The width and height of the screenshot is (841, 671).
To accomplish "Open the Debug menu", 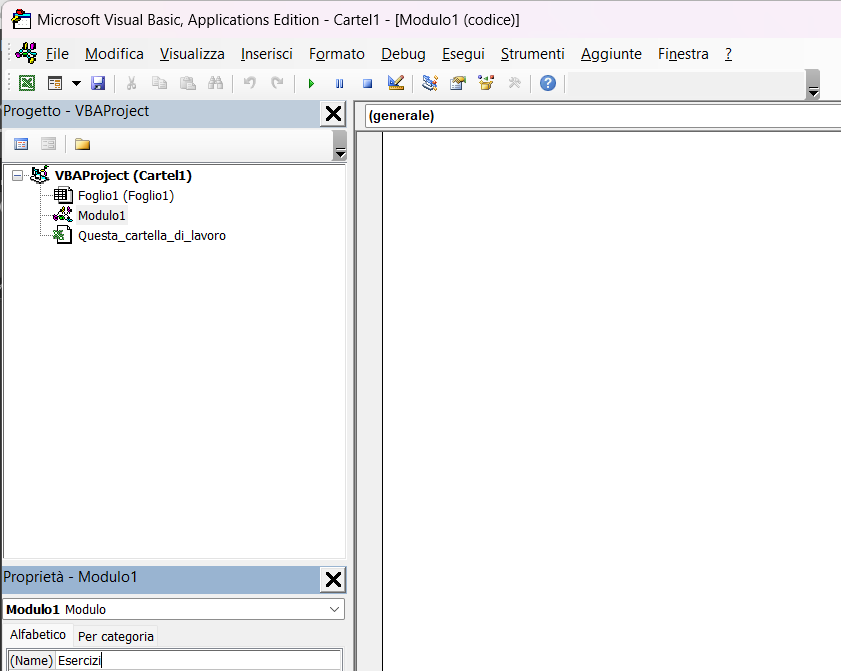I will point(403,54).
